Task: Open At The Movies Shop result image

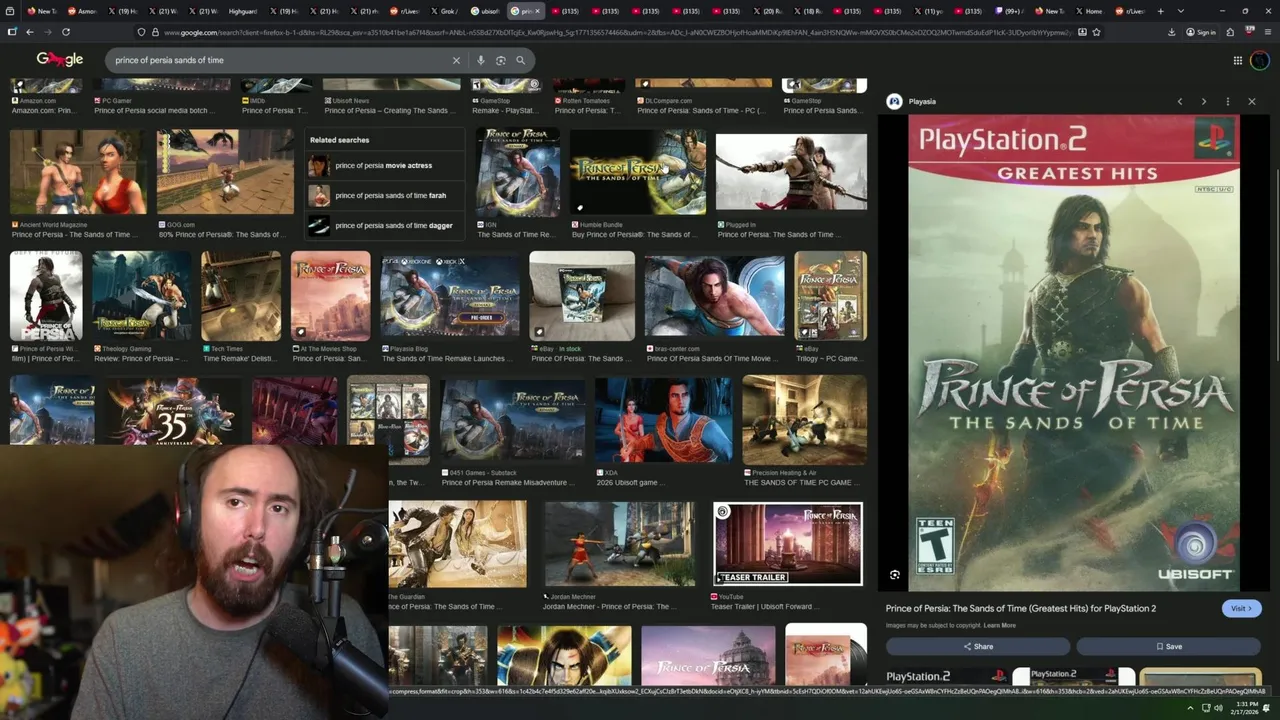Action: (x=330, y=296)
